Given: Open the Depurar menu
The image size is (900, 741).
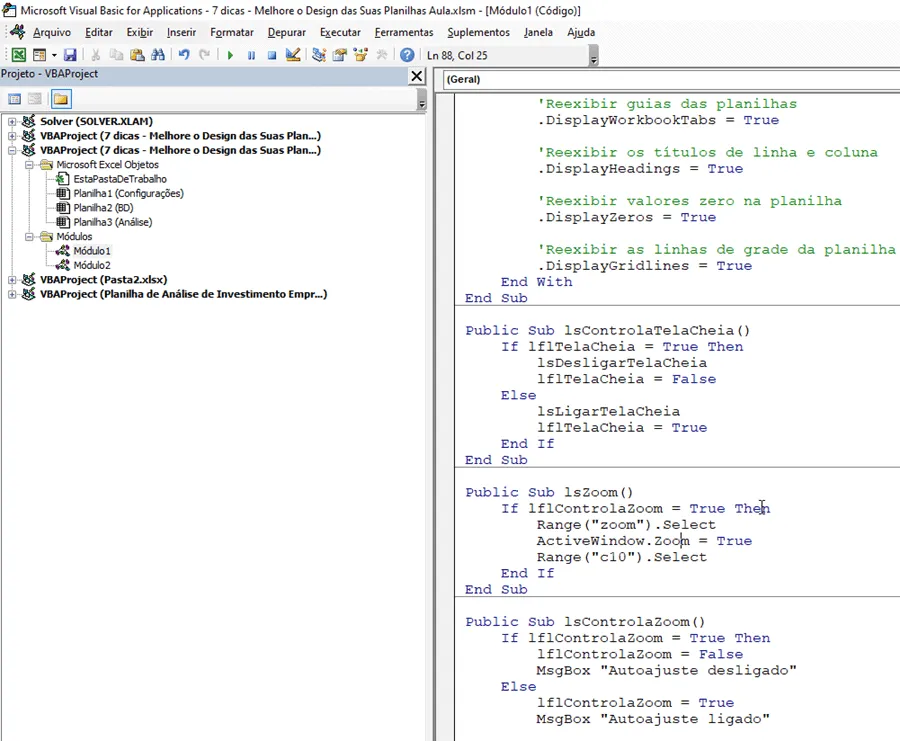Looking at the screenshot, I should pos(286,32).
